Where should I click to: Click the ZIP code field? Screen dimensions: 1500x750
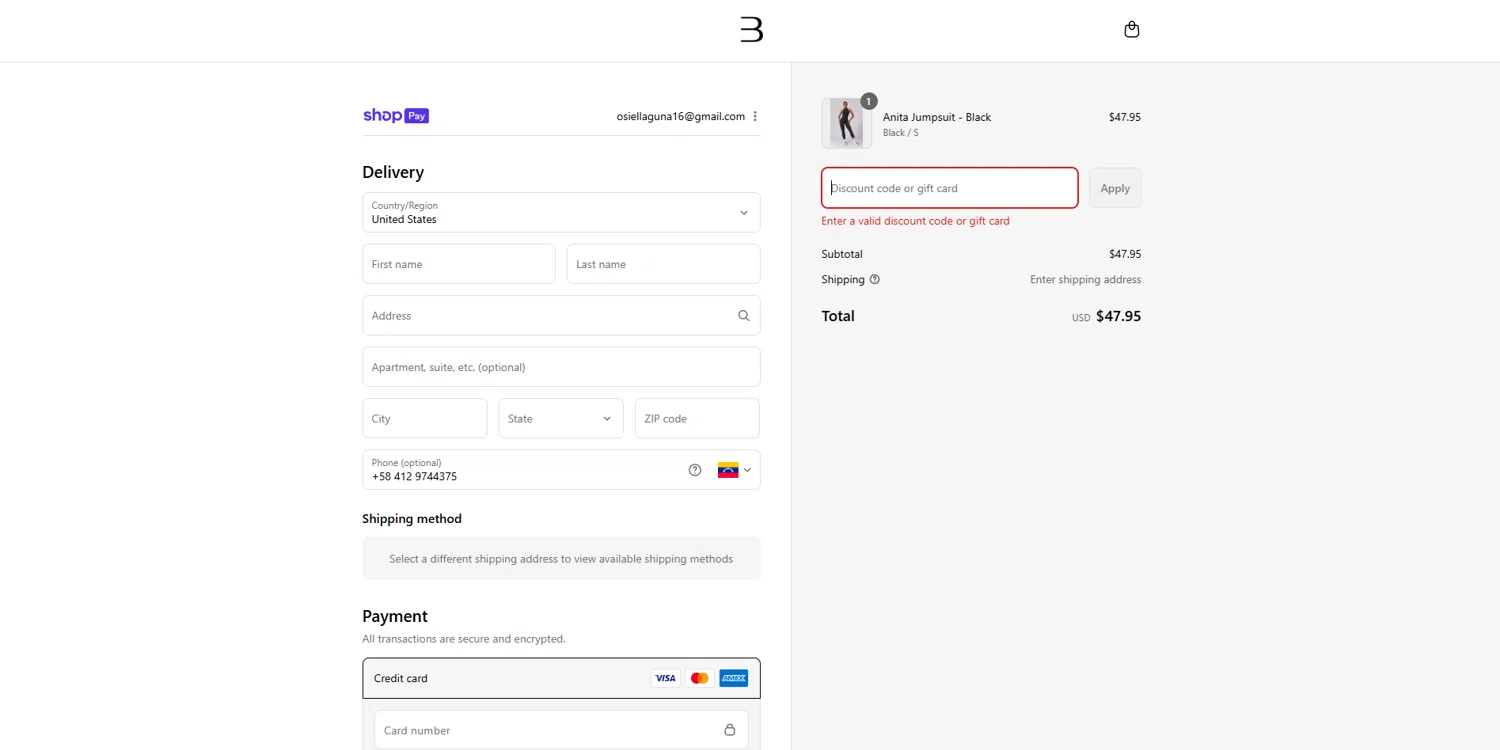(x=697, y=418)
